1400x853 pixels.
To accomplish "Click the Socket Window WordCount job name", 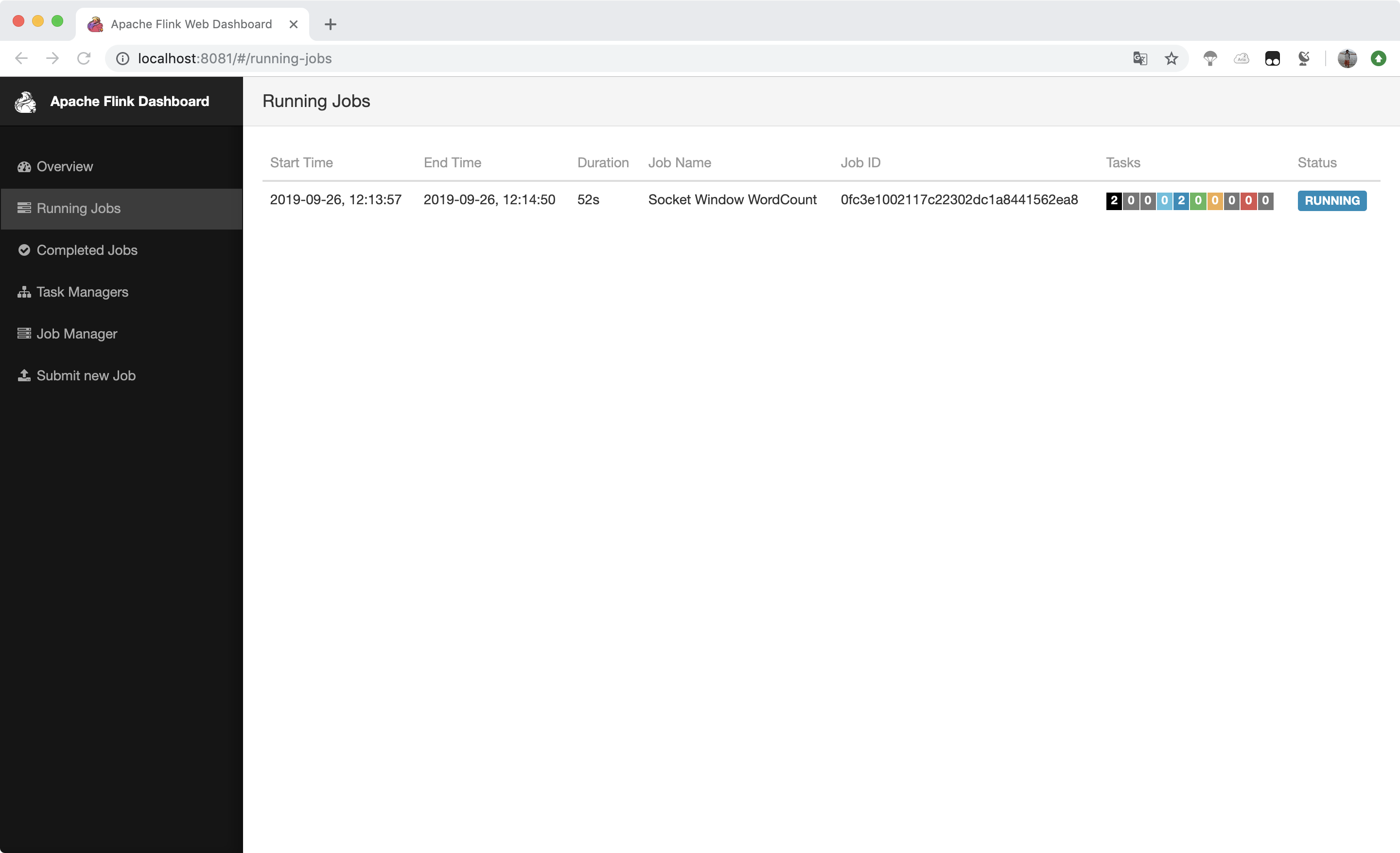I will 732,199.
